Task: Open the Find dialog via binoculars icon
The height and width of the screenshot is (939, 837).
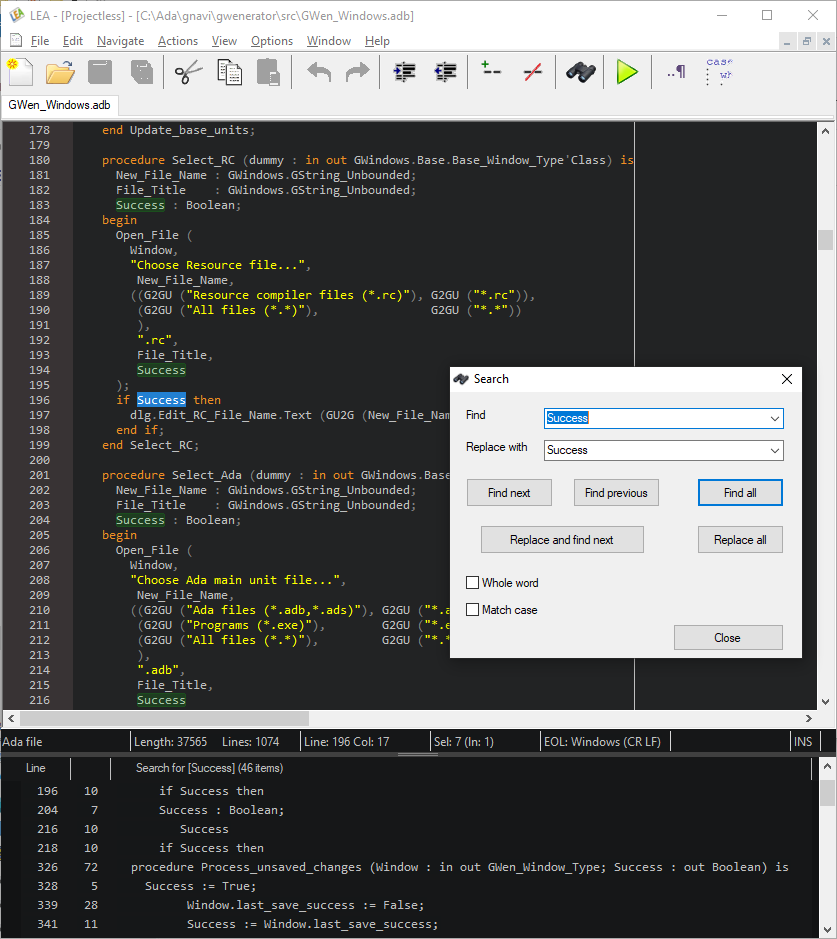Action: point(580,71)
